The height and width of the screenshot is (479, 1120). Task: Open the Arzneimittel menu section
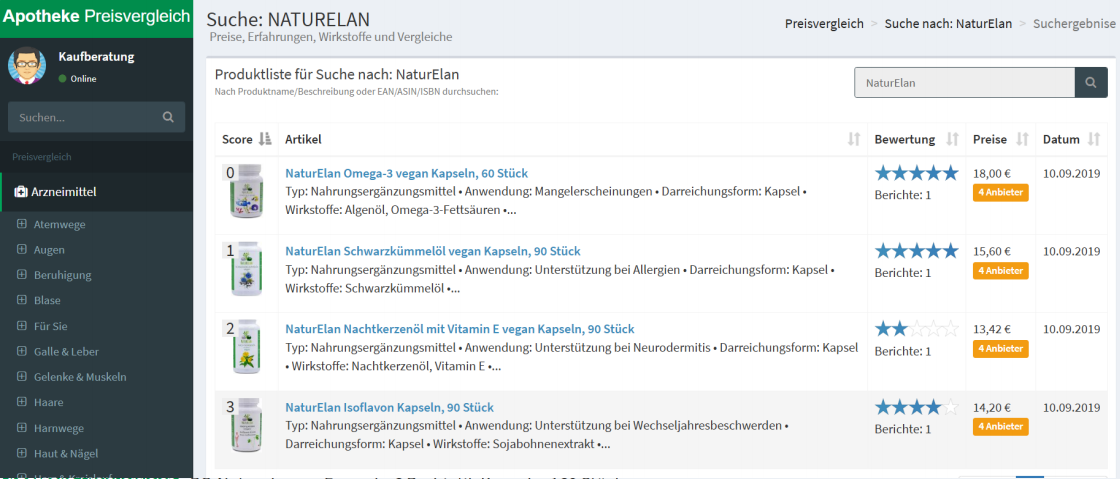tap(96, 191)
